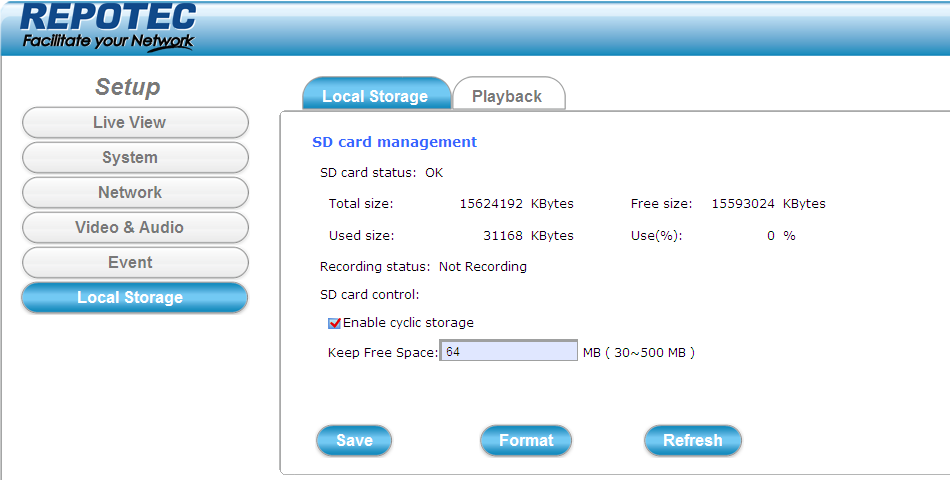Open the Network setup section
The width and height of the screenshot is (950, 480).
(x=134, y=192)
